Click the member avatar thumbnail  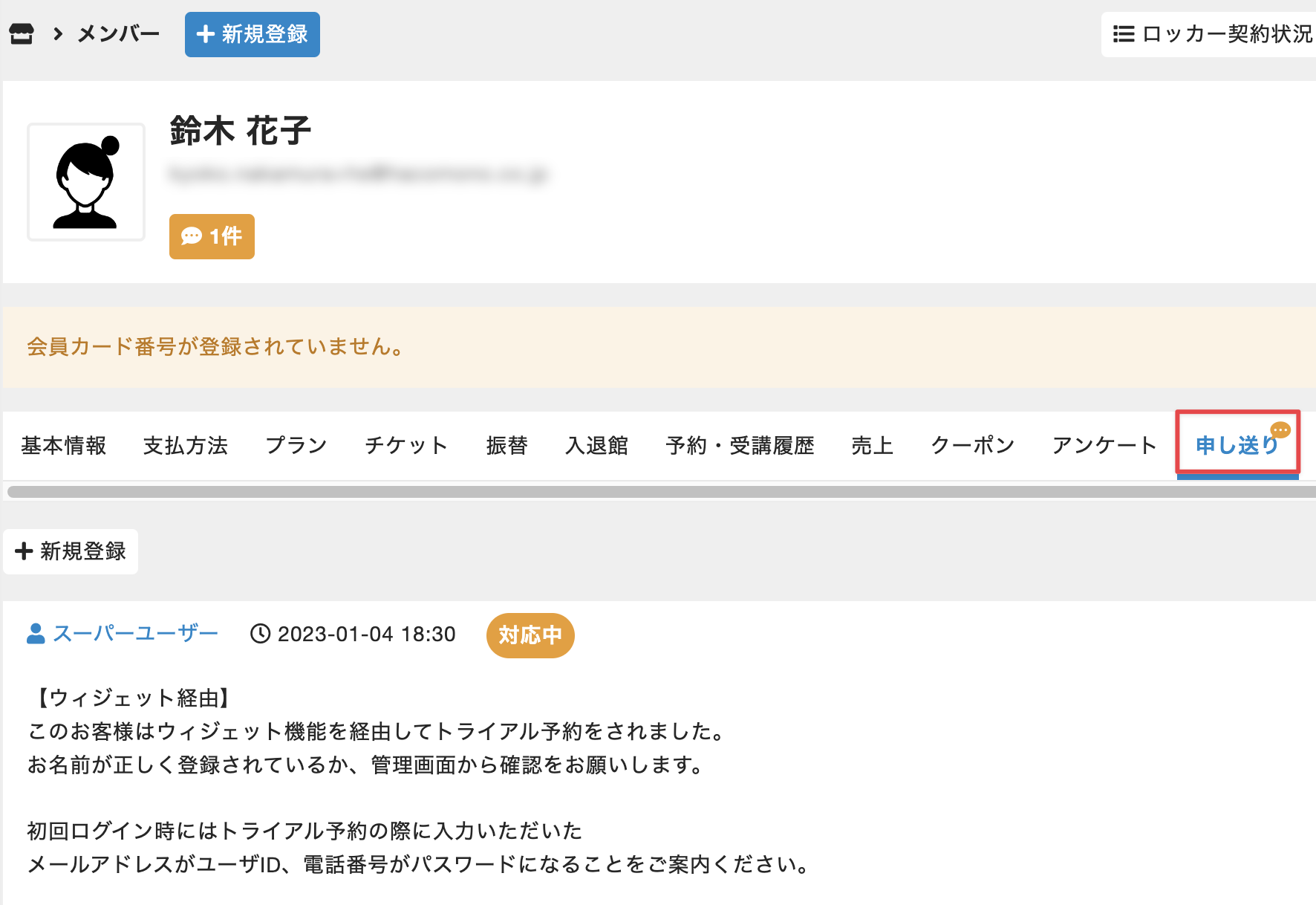point(86,182)
